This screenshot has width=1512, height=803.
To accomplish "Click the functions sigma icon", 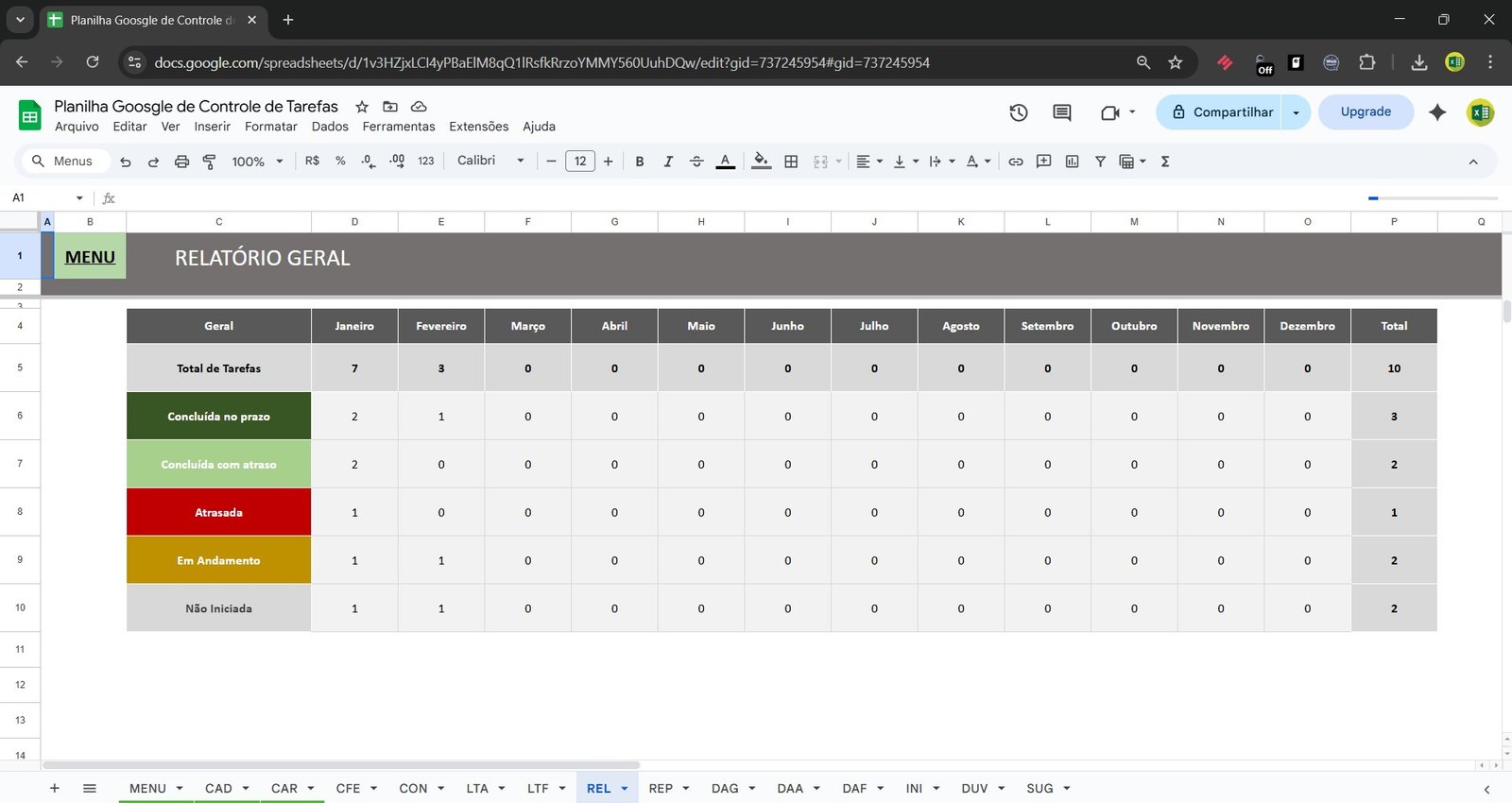I will pos(1165,162).
